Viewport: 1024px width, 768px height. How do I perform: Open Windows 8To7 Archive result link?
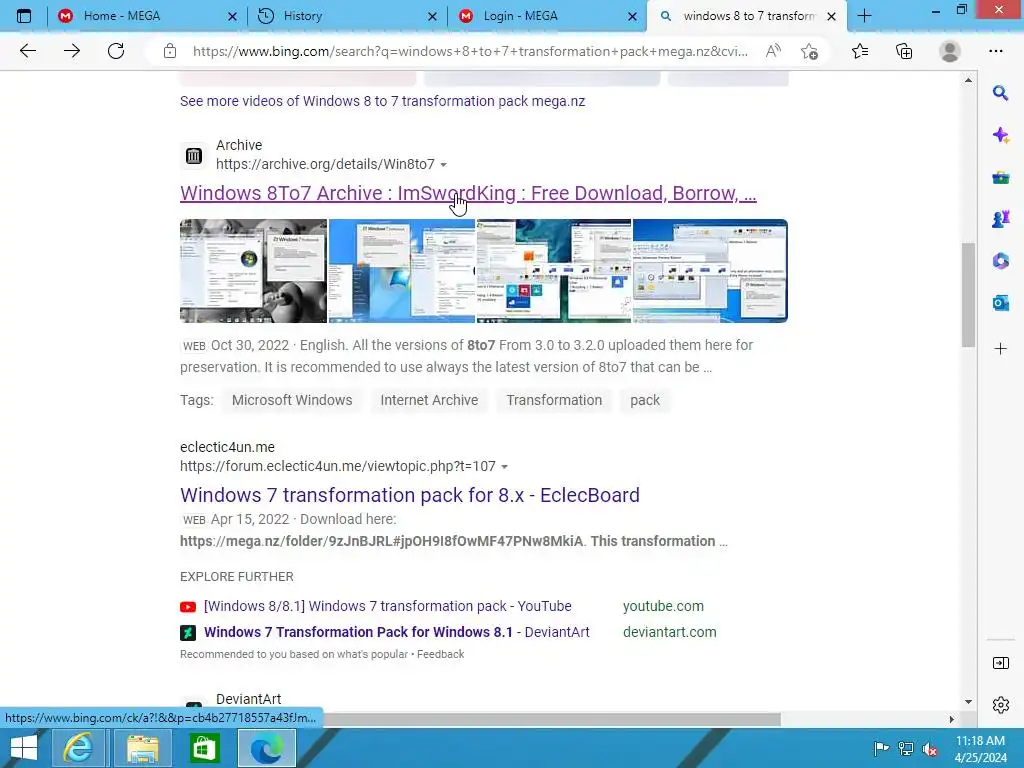[x=468, y=193]
